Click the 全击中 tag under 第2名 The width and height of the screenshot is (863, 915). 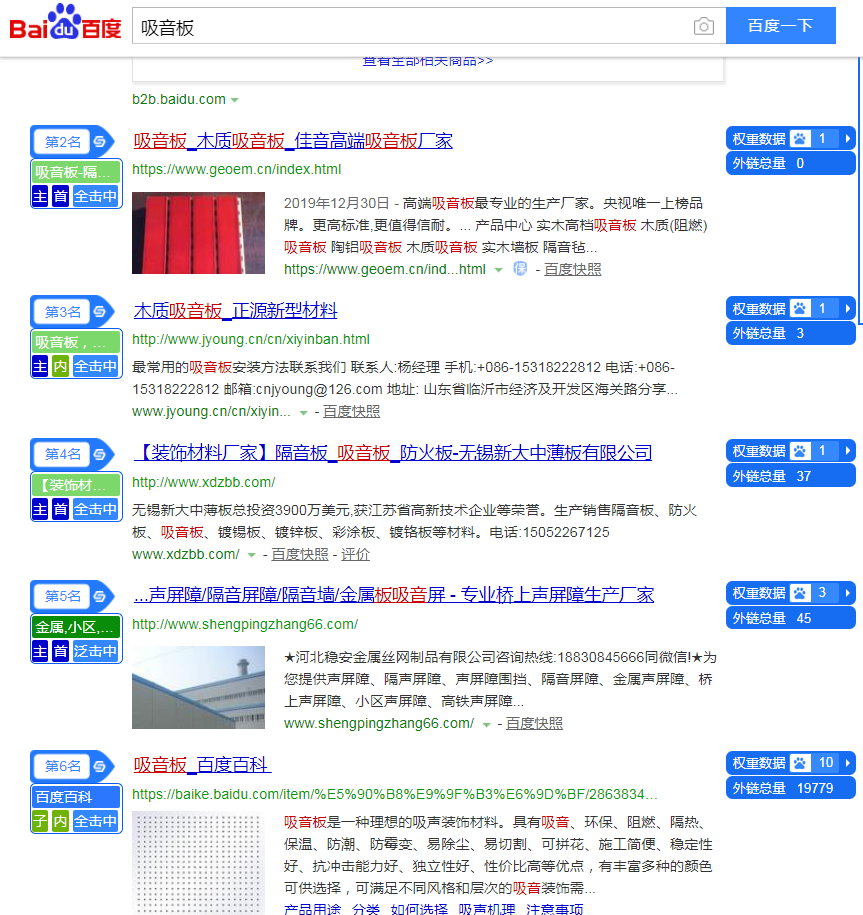[96, 197]
